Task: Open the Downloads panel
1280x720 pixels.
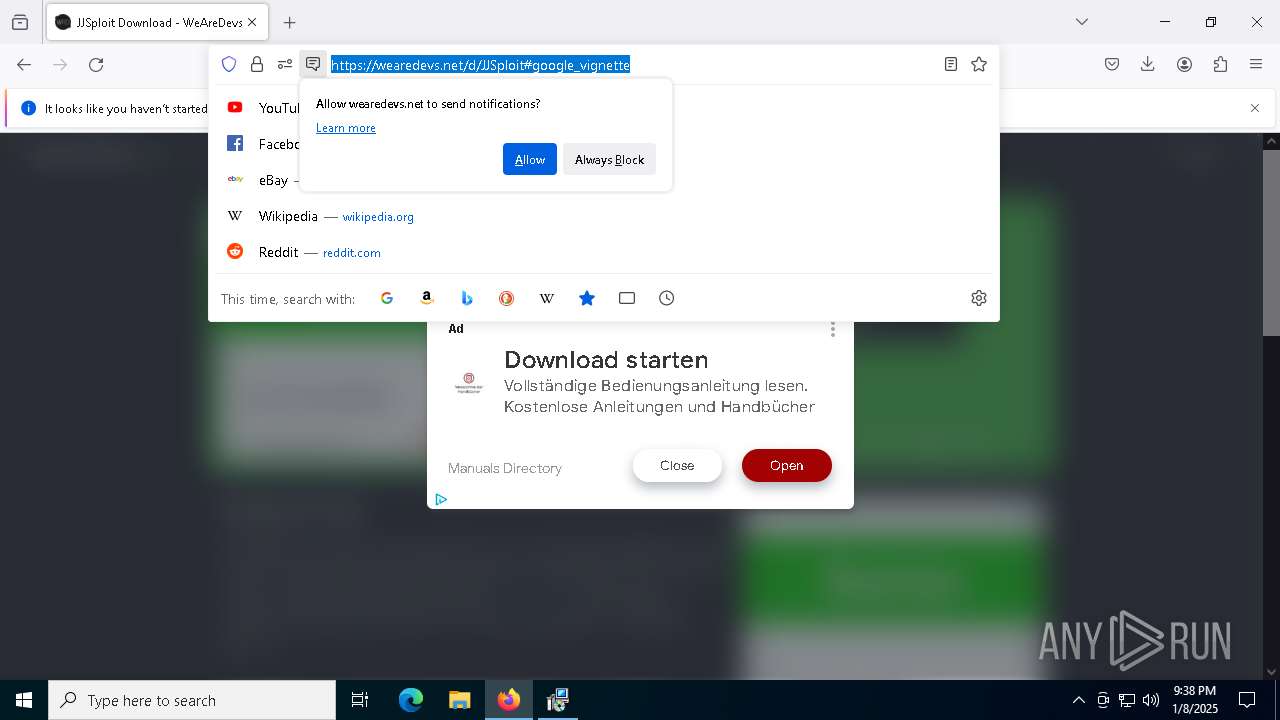Action: coord(1148,64)
